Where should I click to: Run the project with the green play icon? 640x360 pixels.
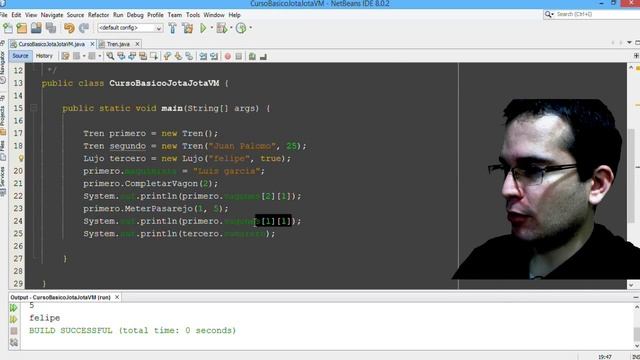tap(203, 28)
